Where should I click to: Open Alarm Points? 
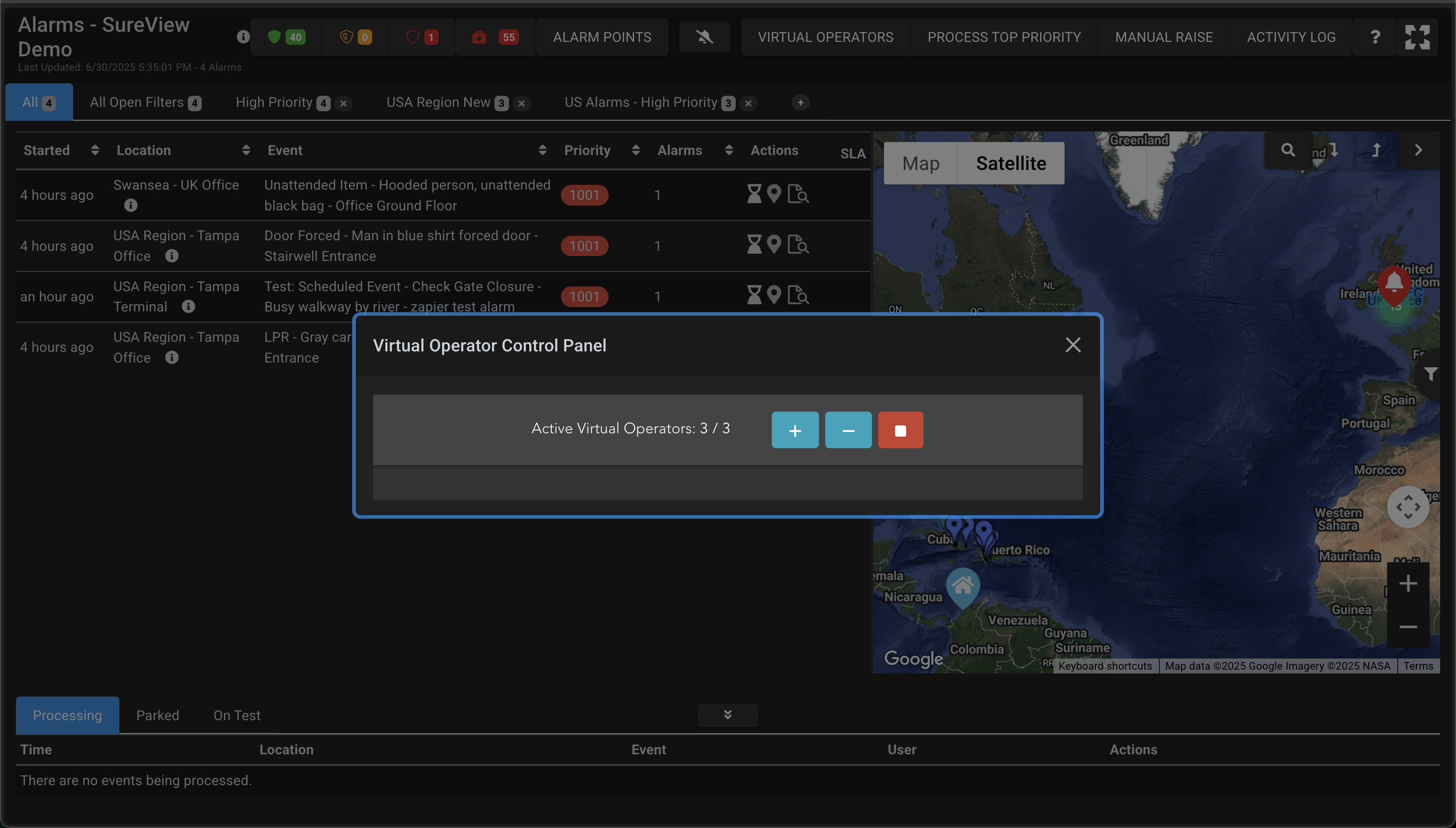point(602,38)
